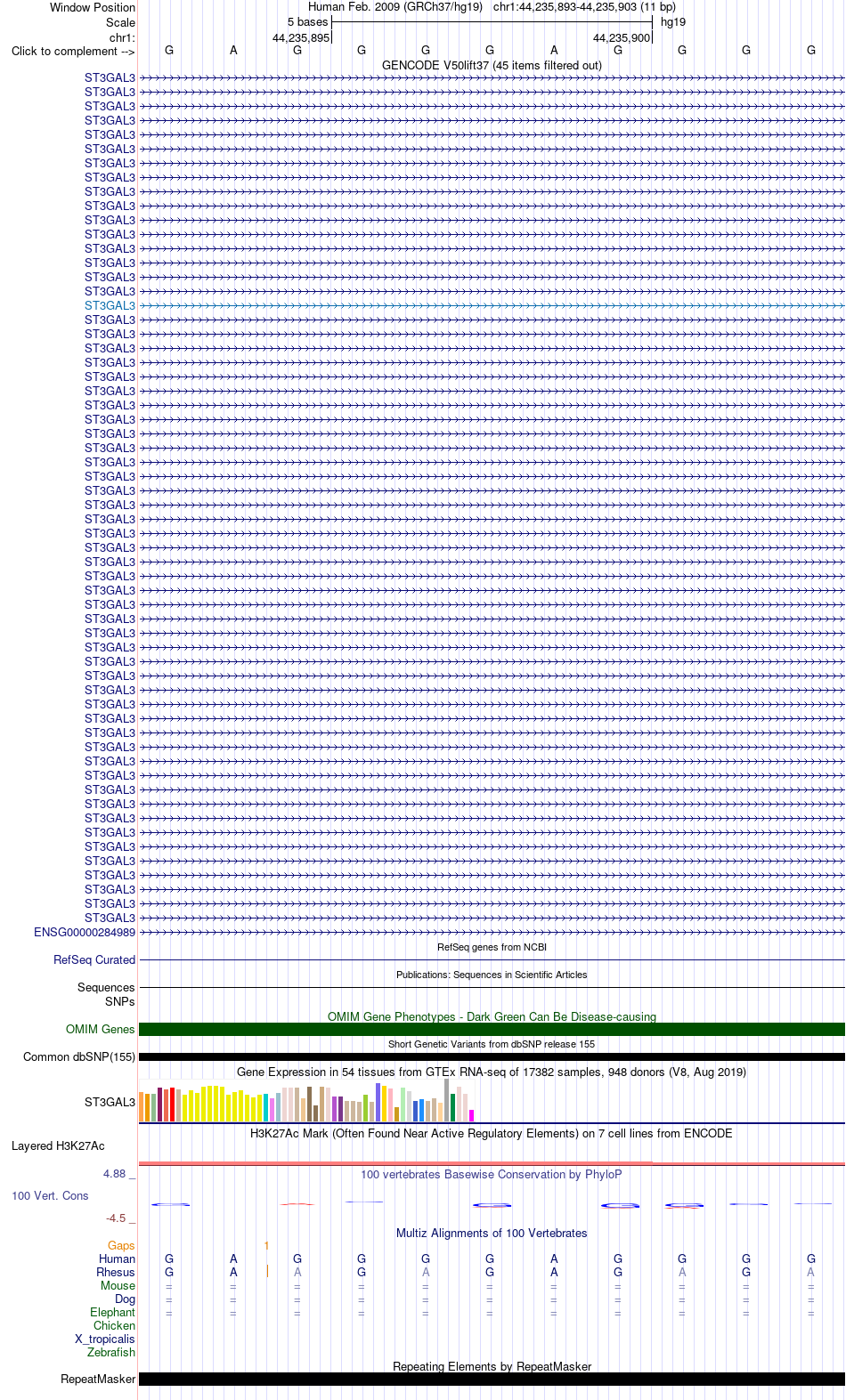
Task: Select the "Common dbSNP(155)" label
Action: pos(79,1056)
